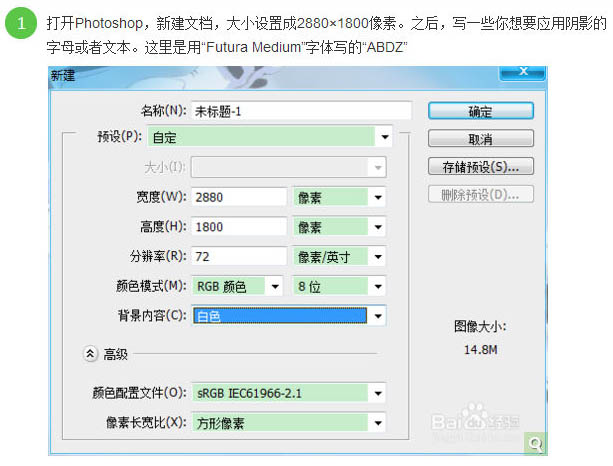The width and height of the screenshot is (613, 466).
Task: Open the 背景内容 dropdown showing 白色
Action: [289, 315]
